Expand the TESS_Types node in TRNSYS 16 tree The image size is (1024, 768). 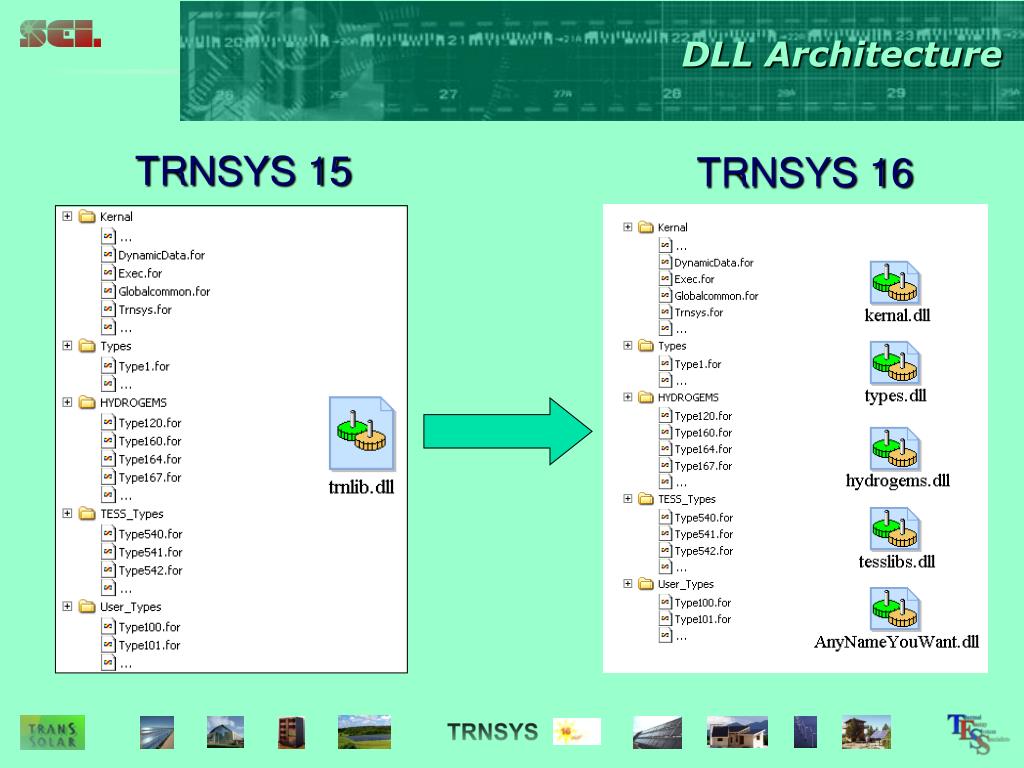click(x=628, y=499)
